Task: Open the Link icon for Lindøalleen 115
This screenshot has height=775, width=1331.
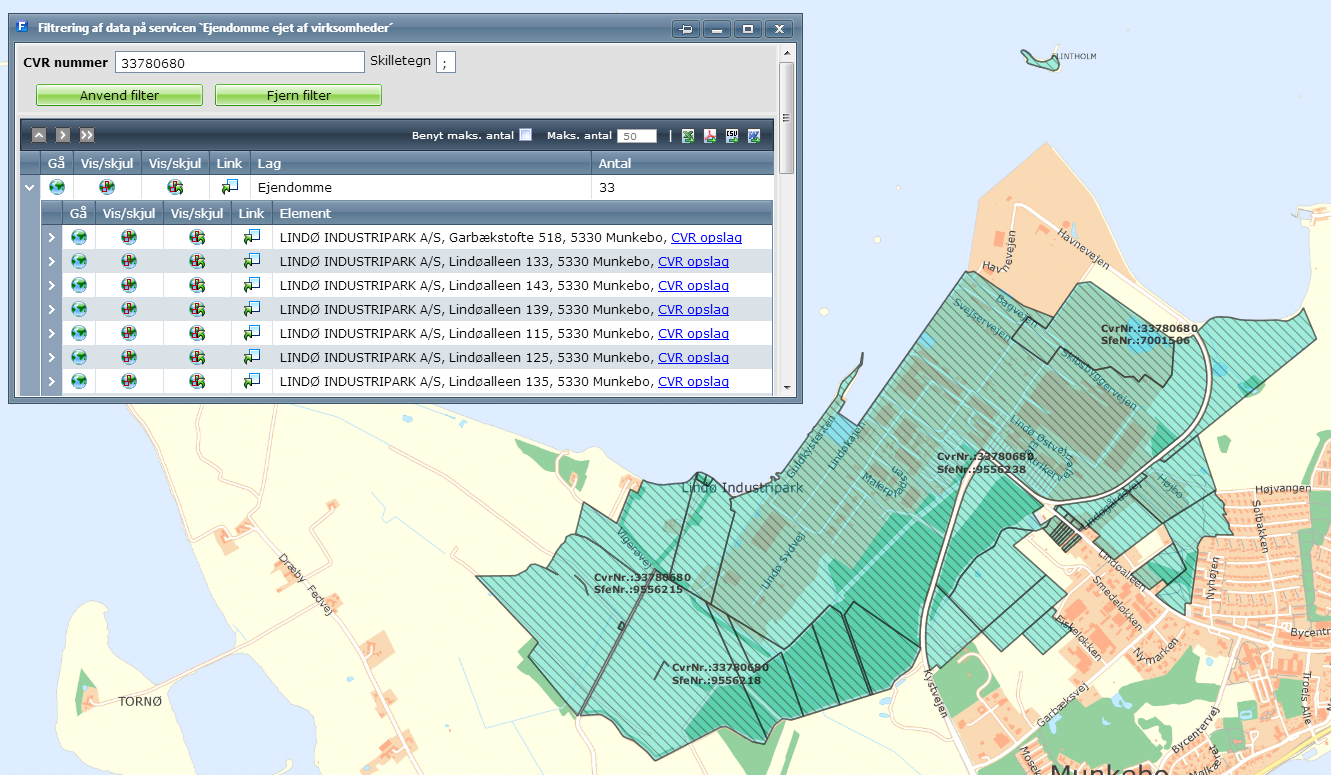Action: click(252, 333)
